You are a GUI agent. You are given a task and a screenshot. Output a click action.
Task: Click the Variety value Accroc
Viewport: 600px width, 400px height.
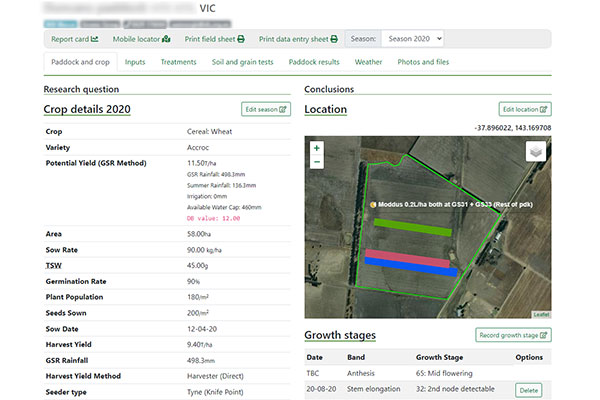click(198, 147)
